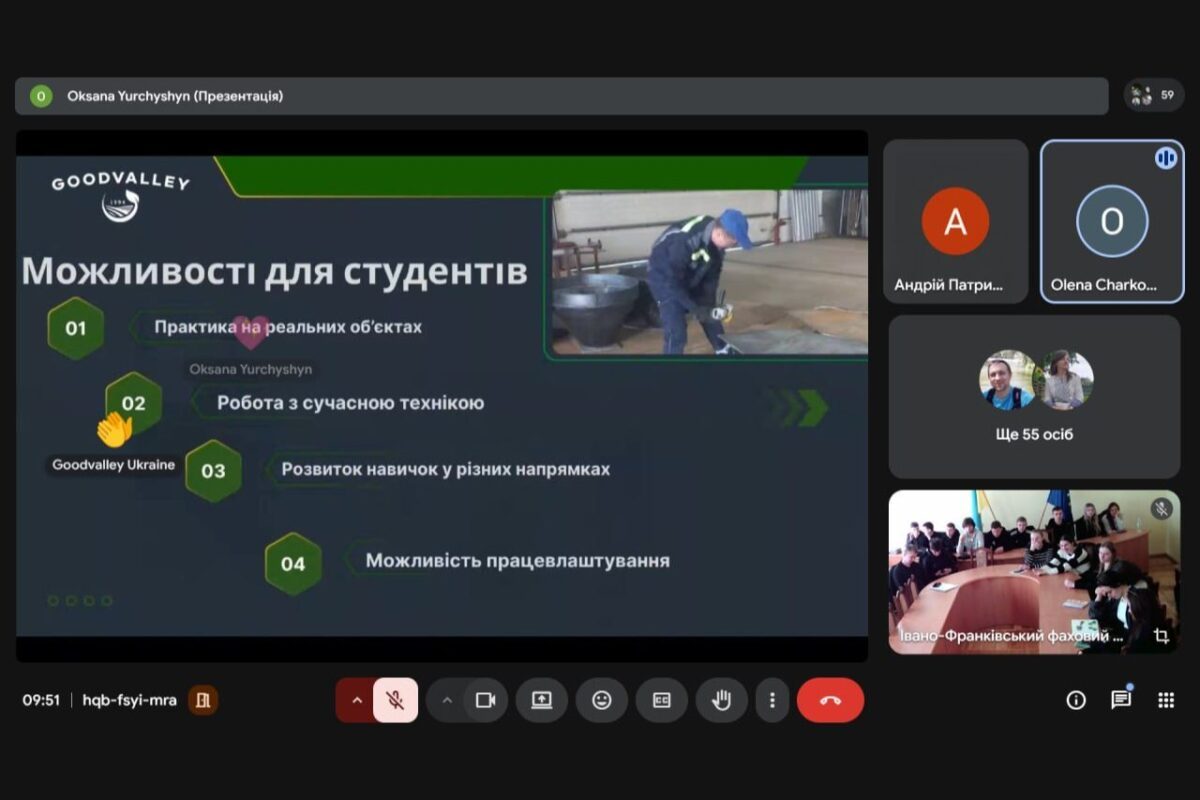Open the emoji reactions picker

(x=601, y=700)
